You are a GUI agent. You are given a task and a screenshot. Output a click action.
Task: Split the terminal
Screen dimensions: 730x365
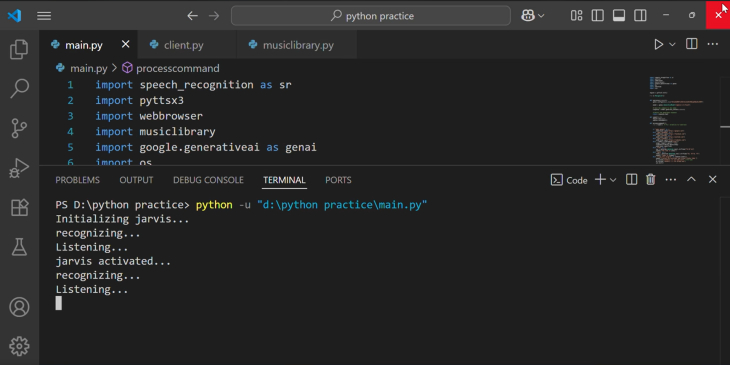631,180
